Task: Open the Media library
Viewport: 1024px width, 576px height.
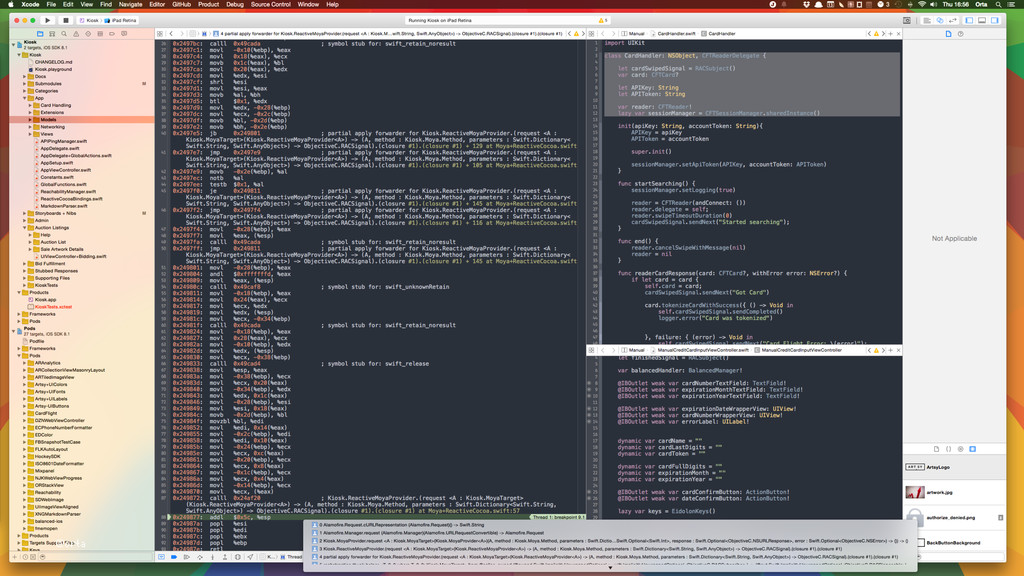Action: pyautogui.click(x=972, y=449)
